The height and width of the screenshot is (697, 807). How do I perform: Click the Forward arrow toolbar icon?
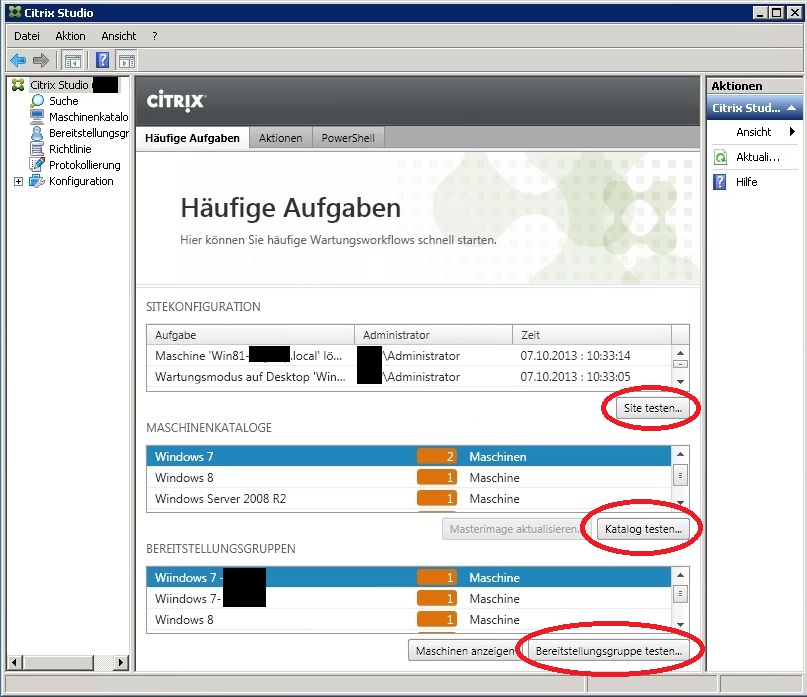click(41, 60)
